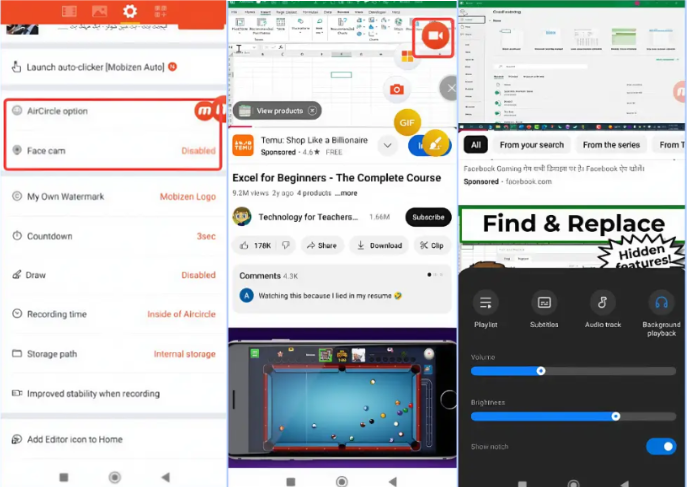The image size is (687, 487).
Task: Open the 8 ball pool video thumbnail
Action: click(x=342, y=398)
